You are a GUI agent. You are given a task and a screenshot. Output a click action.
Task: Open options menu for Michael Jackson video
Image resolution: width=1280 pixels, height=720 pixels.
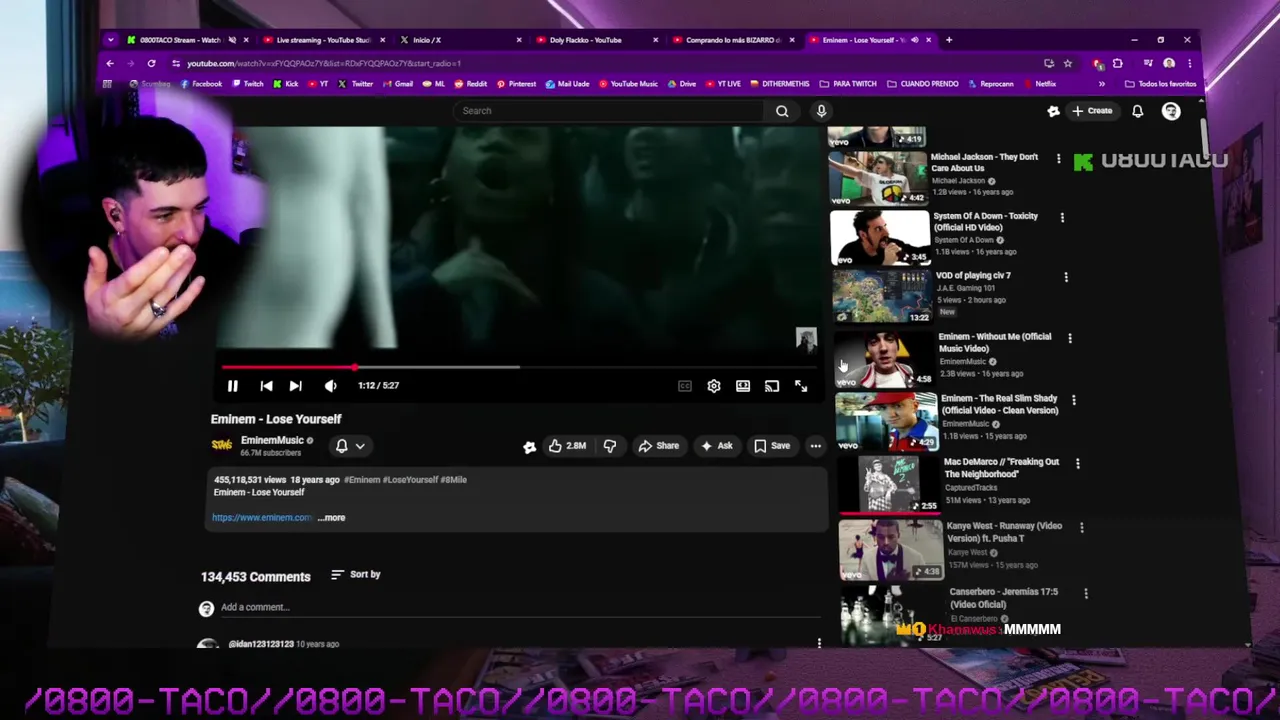1058,158
